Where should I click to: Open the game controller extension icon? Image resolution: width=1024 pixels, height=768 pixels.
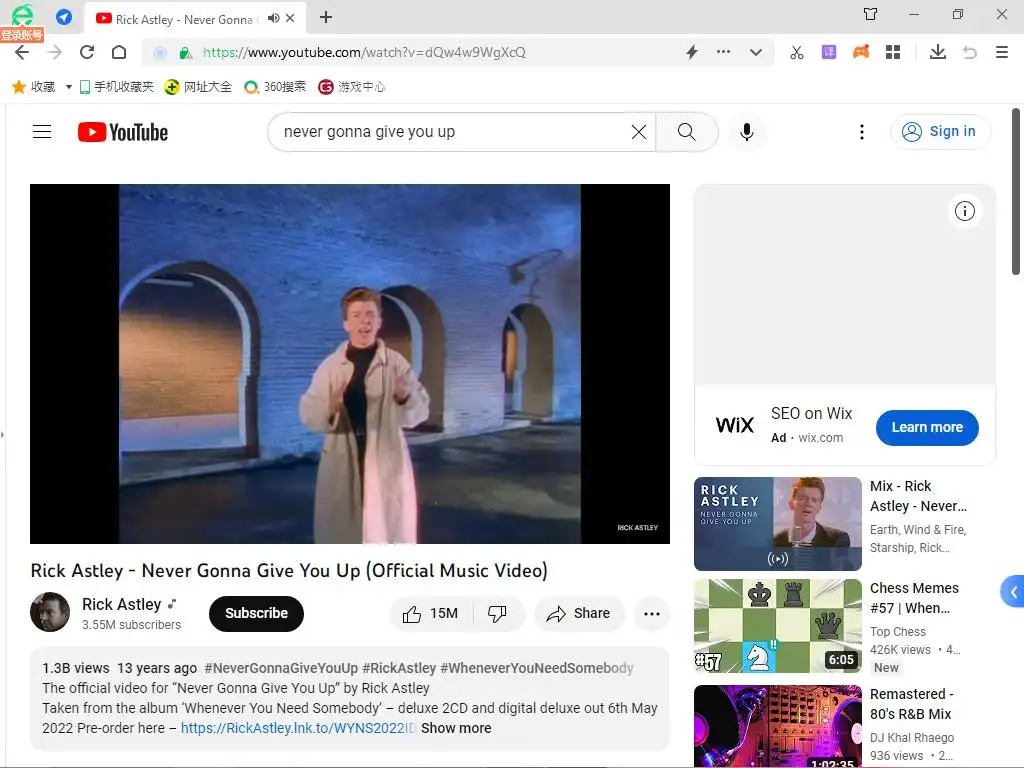tap(861, 52)
